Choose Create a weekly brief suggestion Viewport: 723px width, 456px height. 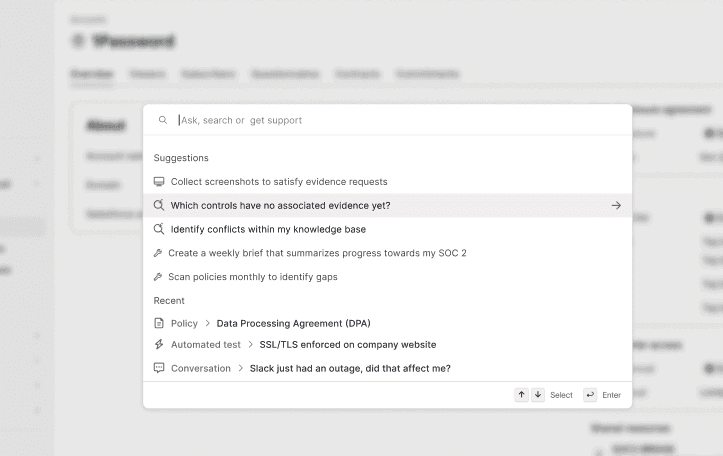click(387, 253)
